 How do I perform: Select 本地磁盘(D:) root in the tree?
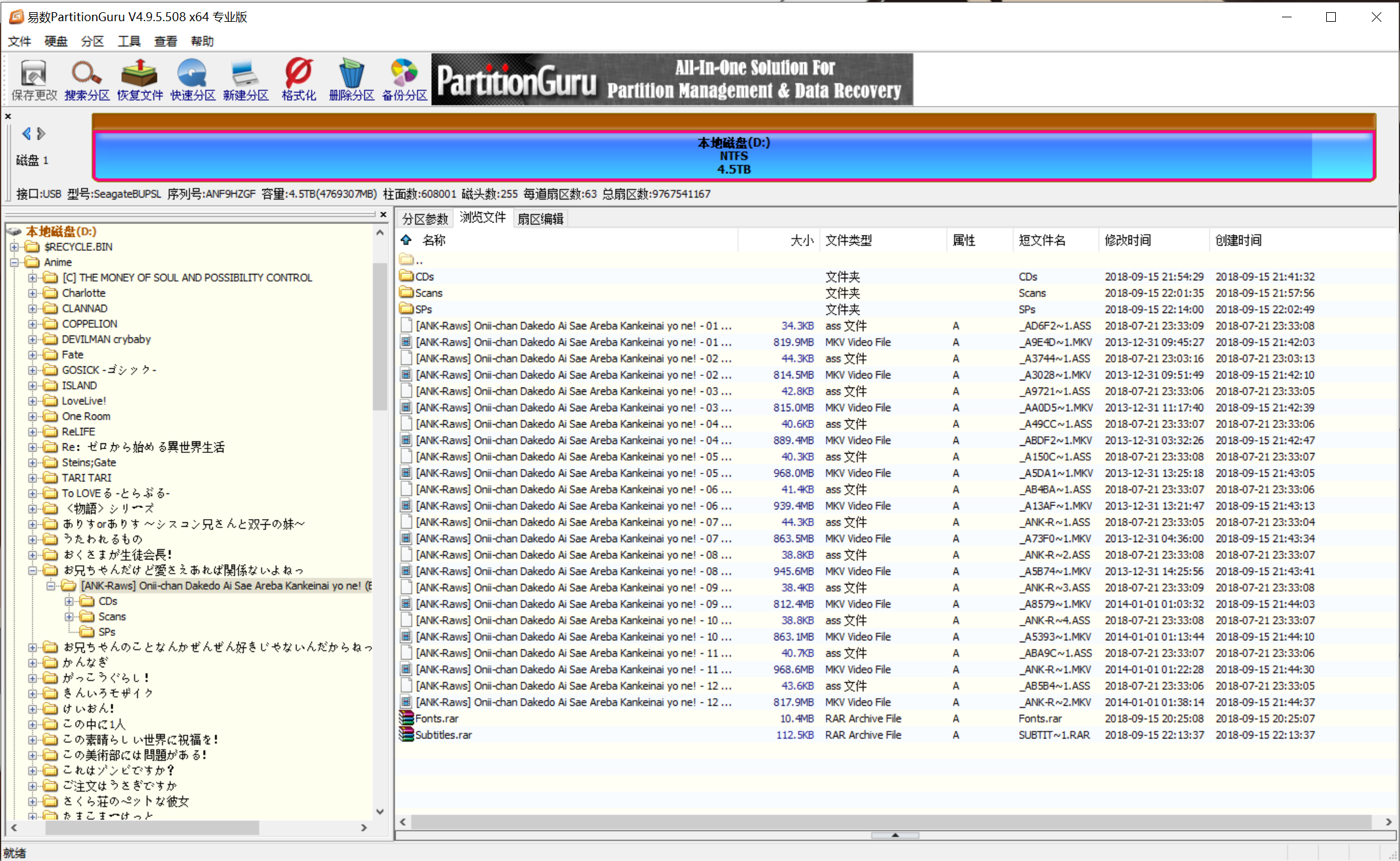pyautogui.click(x=61, y=231)
